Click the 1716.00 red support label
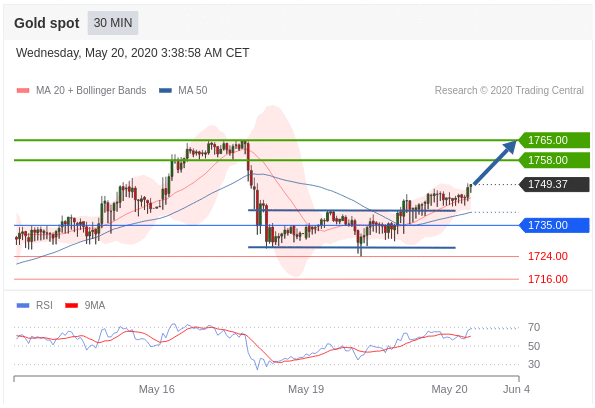The width and height of the screenshot is (595, 408). 548,279
